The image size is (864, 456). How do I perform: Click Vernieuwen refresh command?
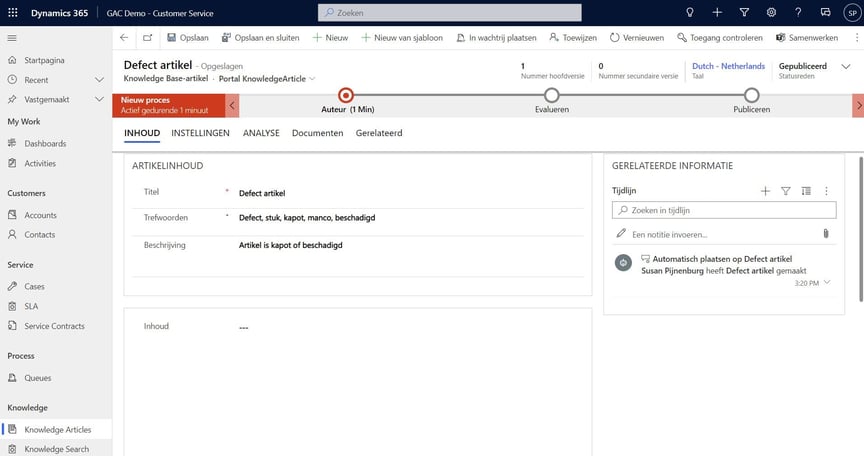636,37
